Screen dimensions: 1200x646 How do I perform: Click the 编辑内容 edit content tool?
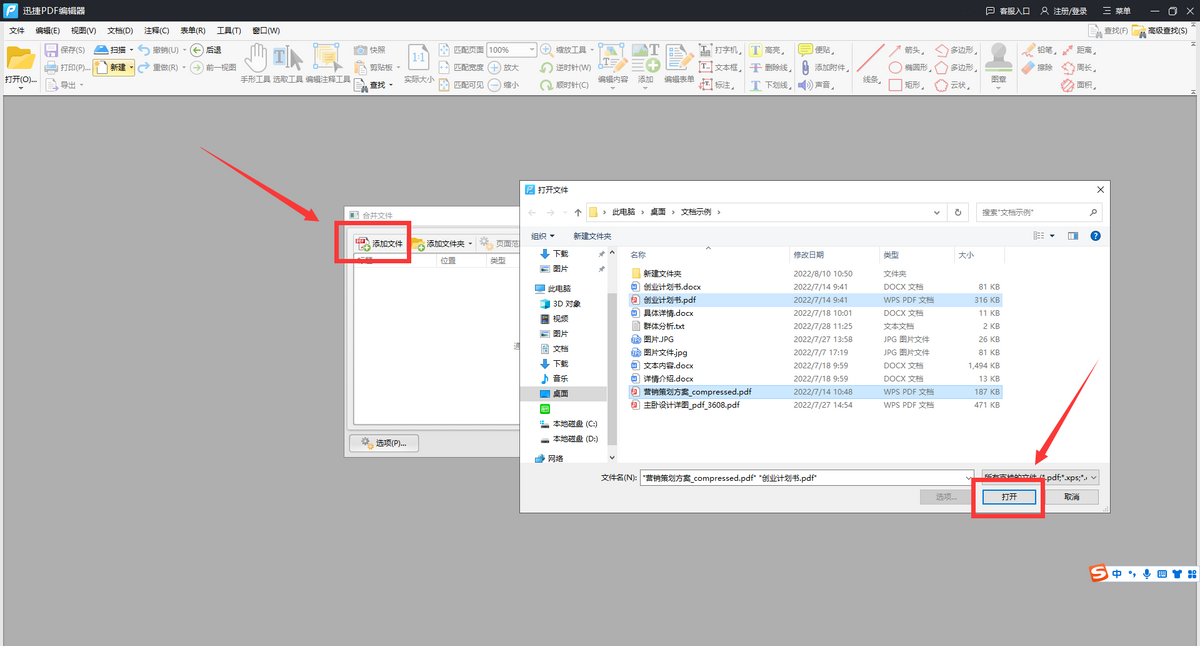(x=612, y=64)
